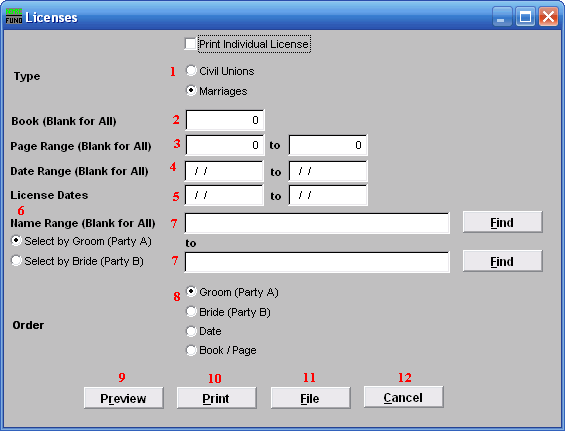Send report to File

310,398
